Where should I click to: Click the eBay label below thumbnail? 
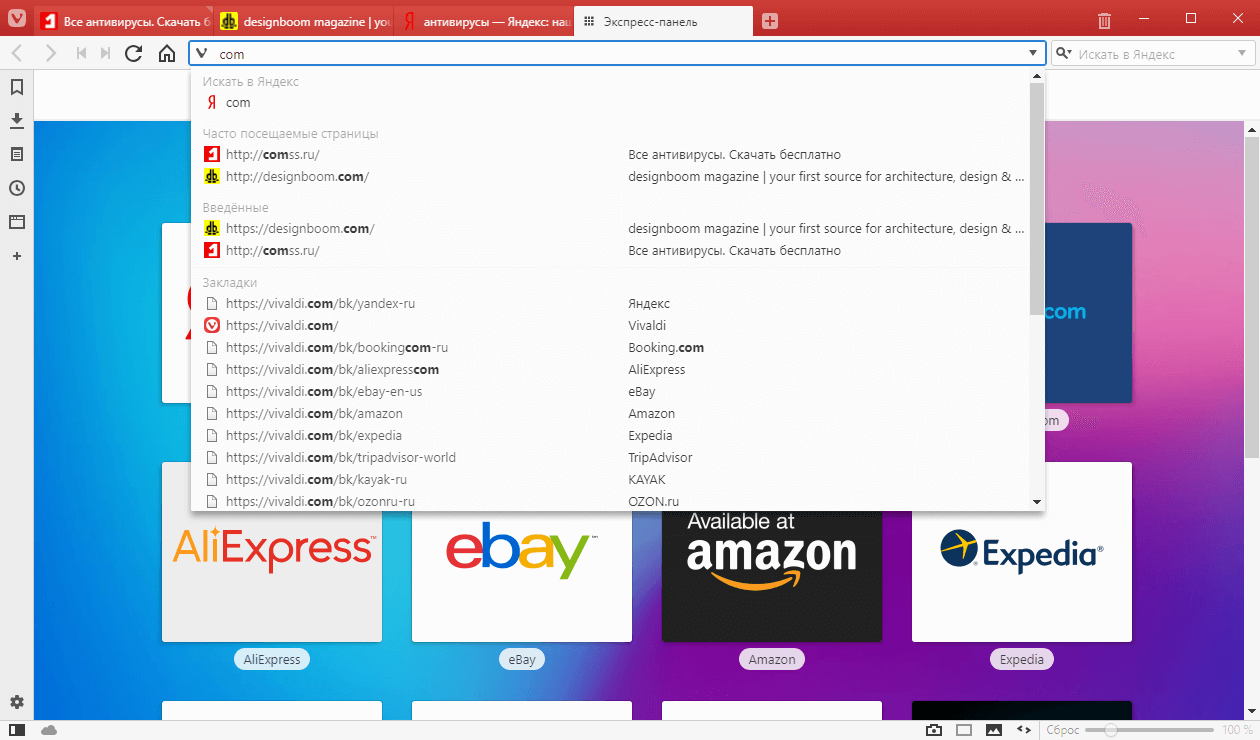coord(522,659)
